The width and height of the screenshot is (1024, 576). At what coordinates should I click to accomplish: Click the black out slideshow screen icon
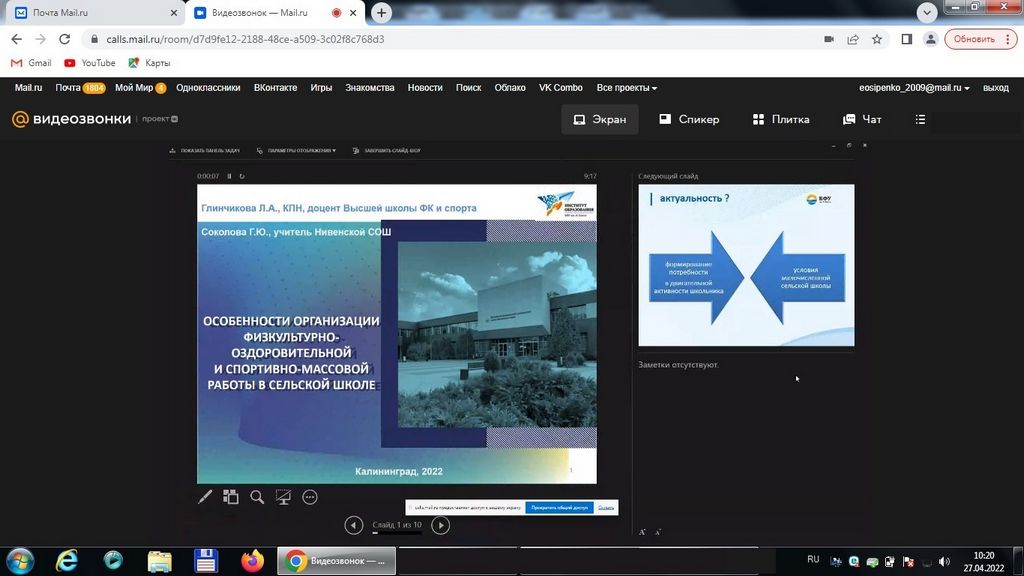283,497
